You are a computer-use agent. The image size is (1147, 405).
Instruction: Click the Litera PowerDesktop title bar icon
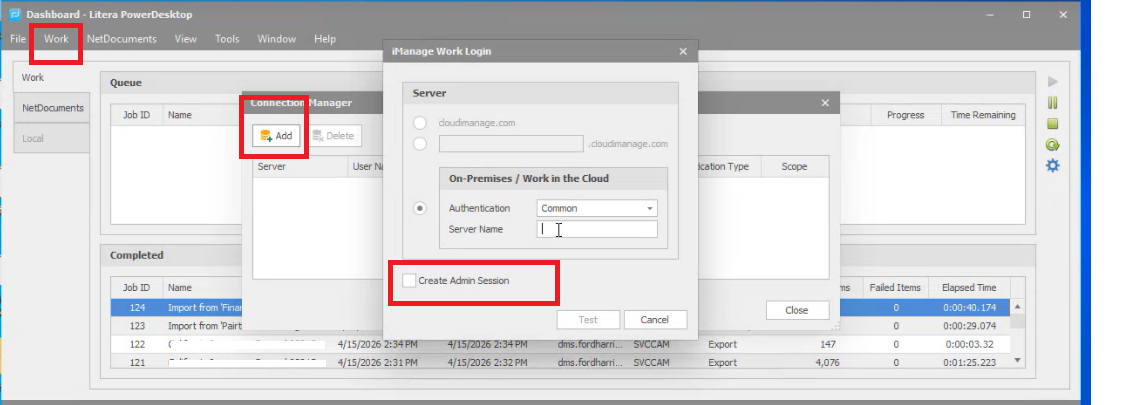tap(15, 15)
